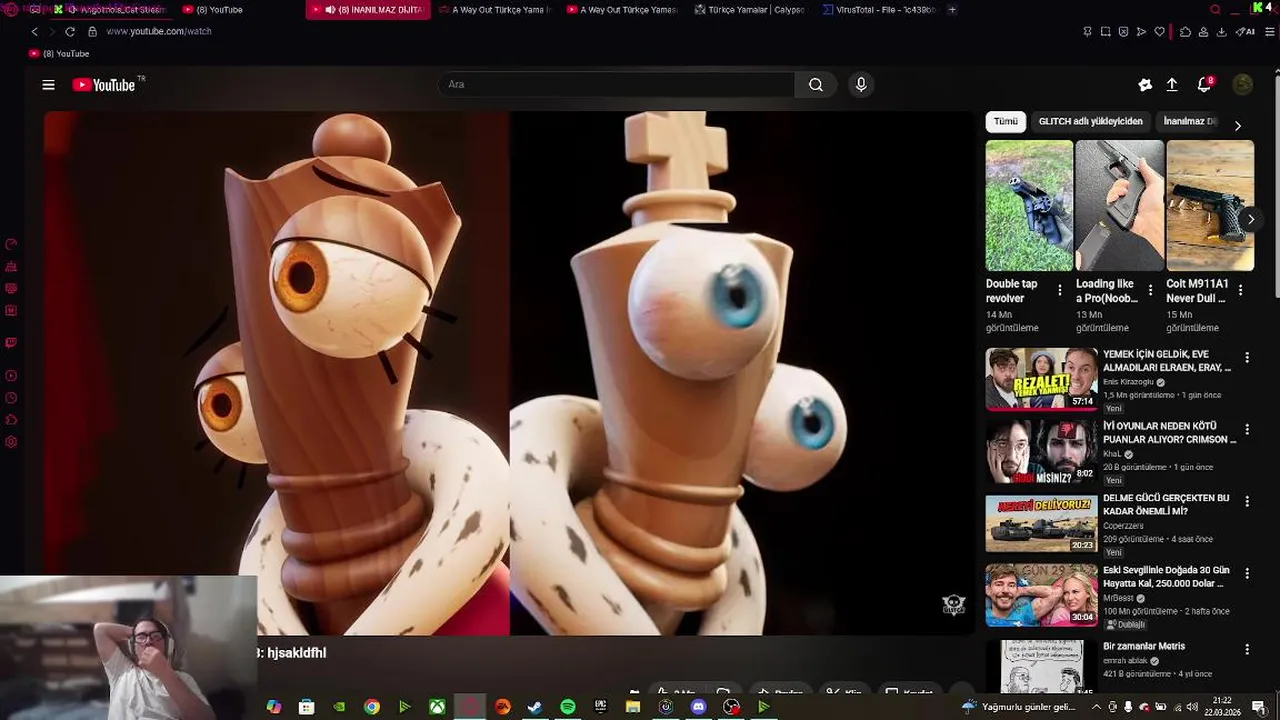Select the Tümü filter chip
Screen dimensions: 1280x720
pyautogui.click(x=1005, y=122)
